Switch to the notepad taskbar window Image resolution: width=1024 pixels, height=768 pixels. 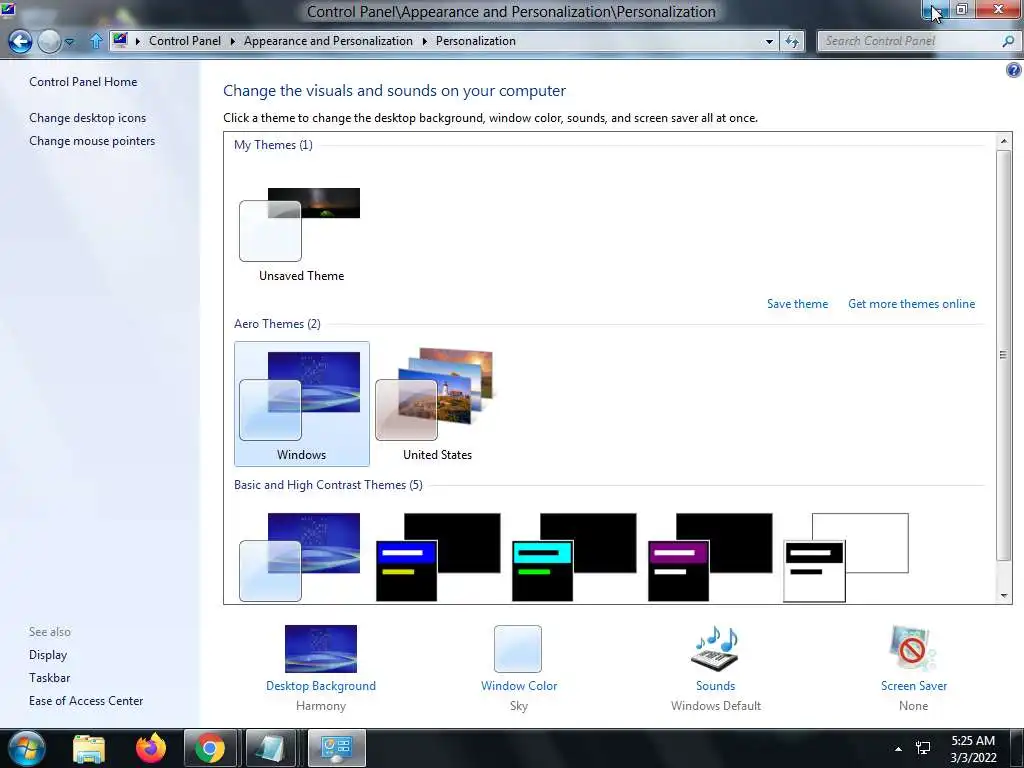point(270,748)
